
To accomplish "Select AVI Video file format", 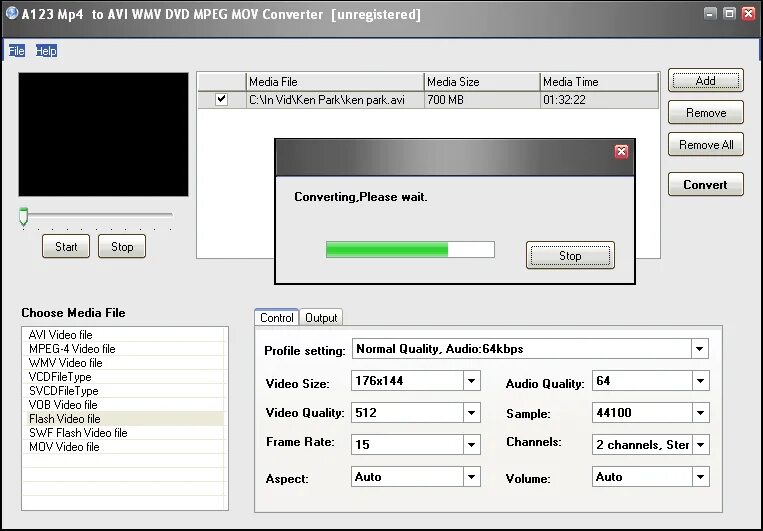I will pos(123,334).
